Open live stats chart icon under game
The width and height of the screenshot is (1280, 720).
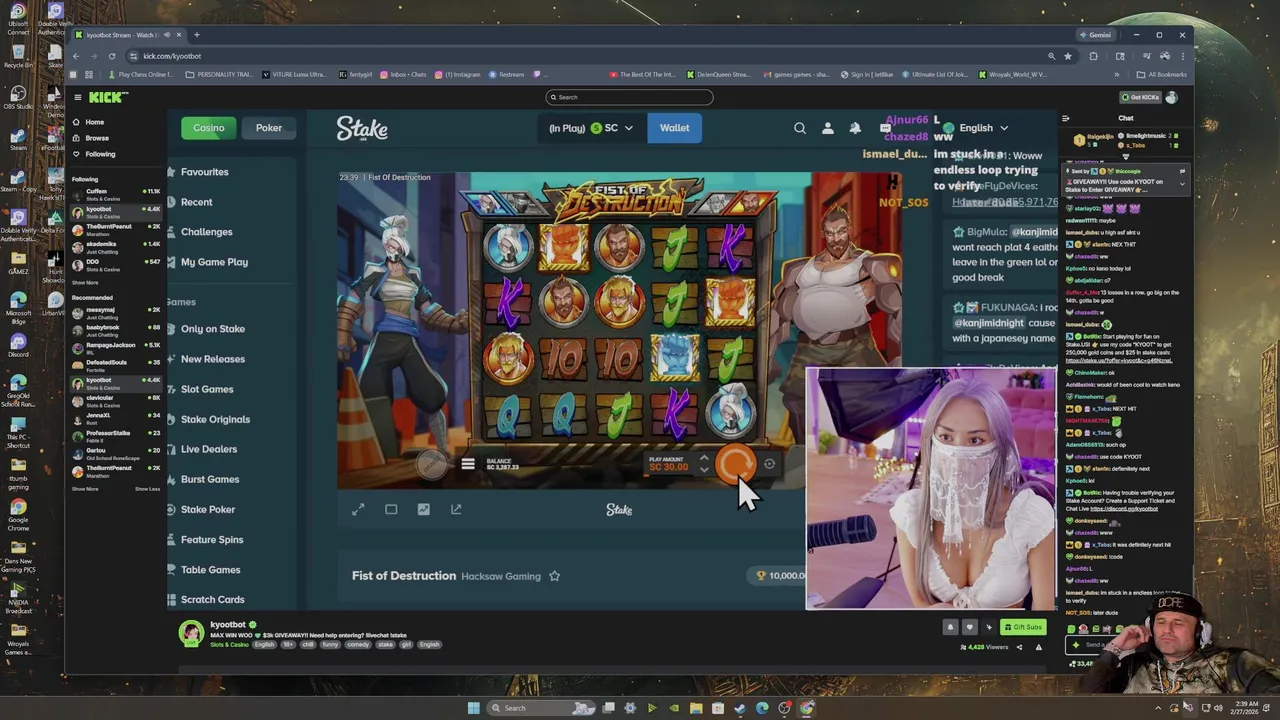[424, 509]
